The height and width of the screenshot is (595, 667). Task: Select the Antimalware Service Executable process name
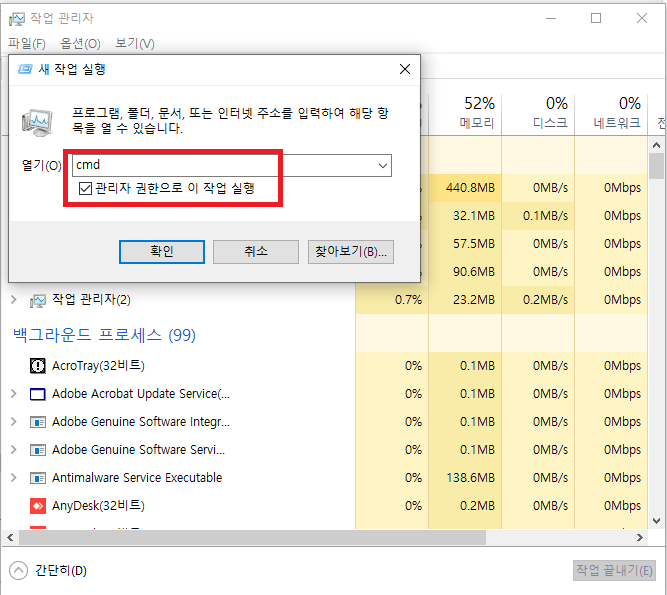[137, 478]
